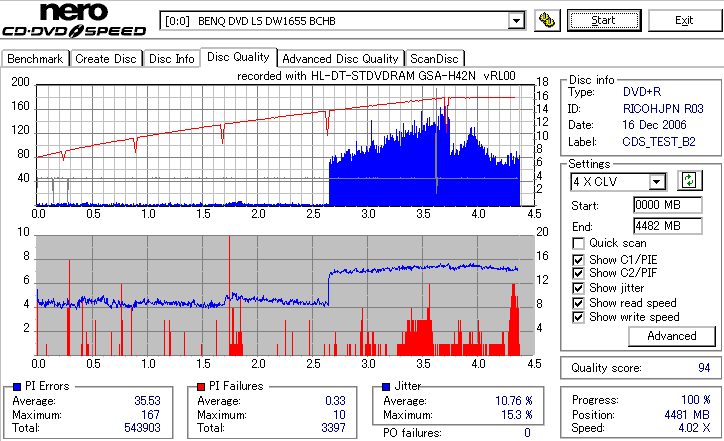The height and width of the screenshot is (441, 724).
Task: Click the Position value 4481 MB
Action: coord(687,415)
